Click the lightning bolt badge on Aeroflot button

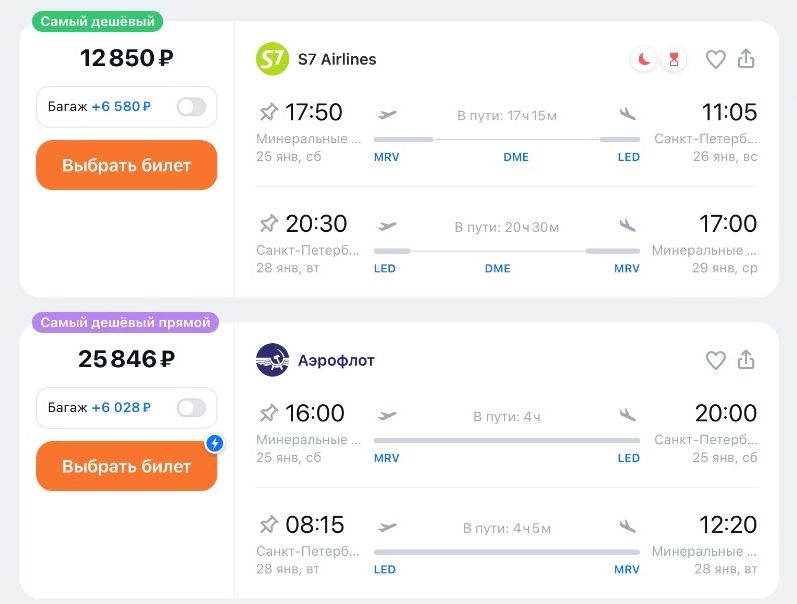pyautogui.click(x=213, y=443)
